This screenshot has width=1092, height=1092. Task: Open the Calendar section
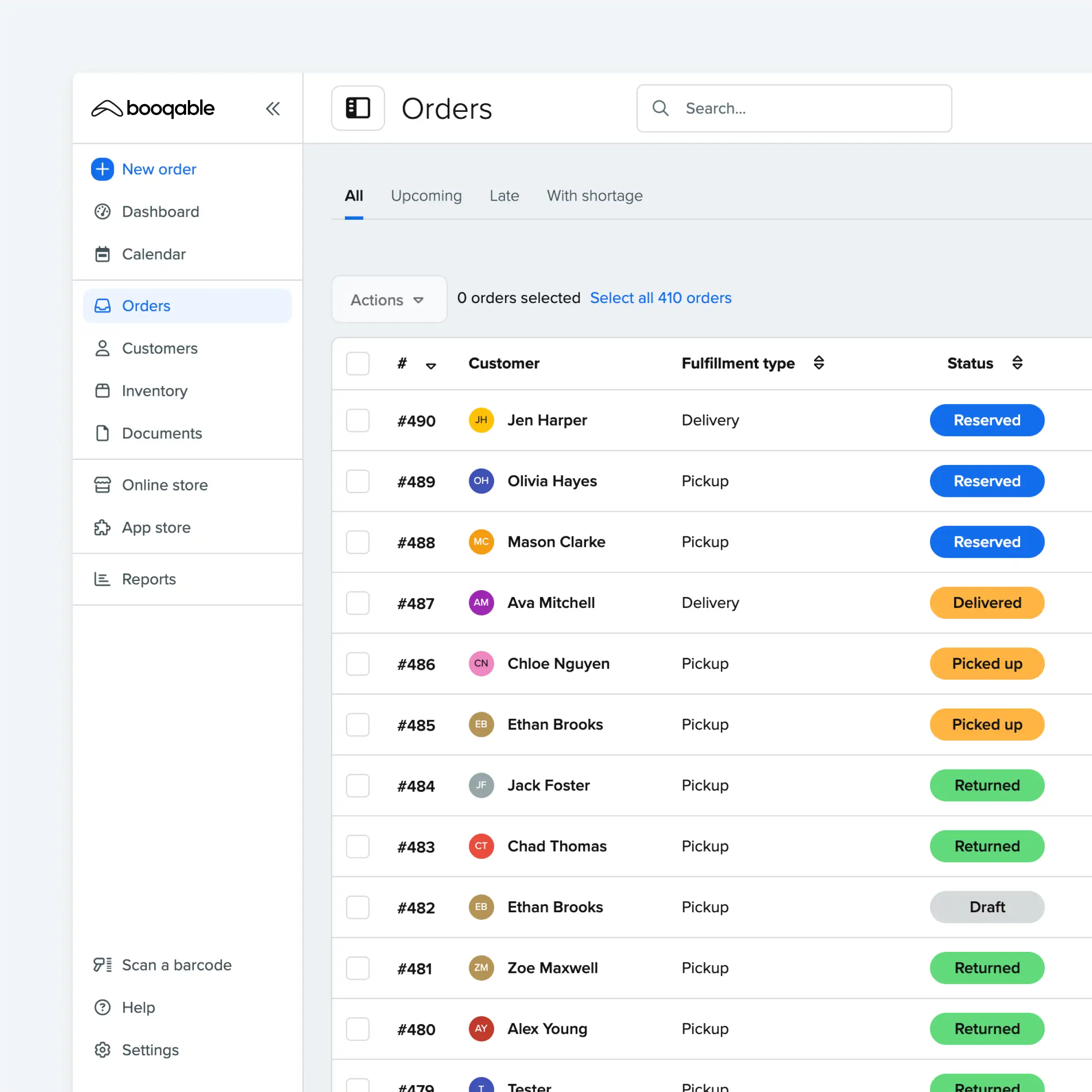tap(153, 254)
